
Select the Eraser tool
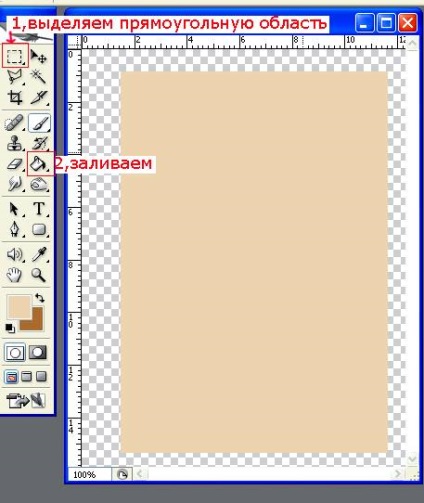tap(15, 164)
